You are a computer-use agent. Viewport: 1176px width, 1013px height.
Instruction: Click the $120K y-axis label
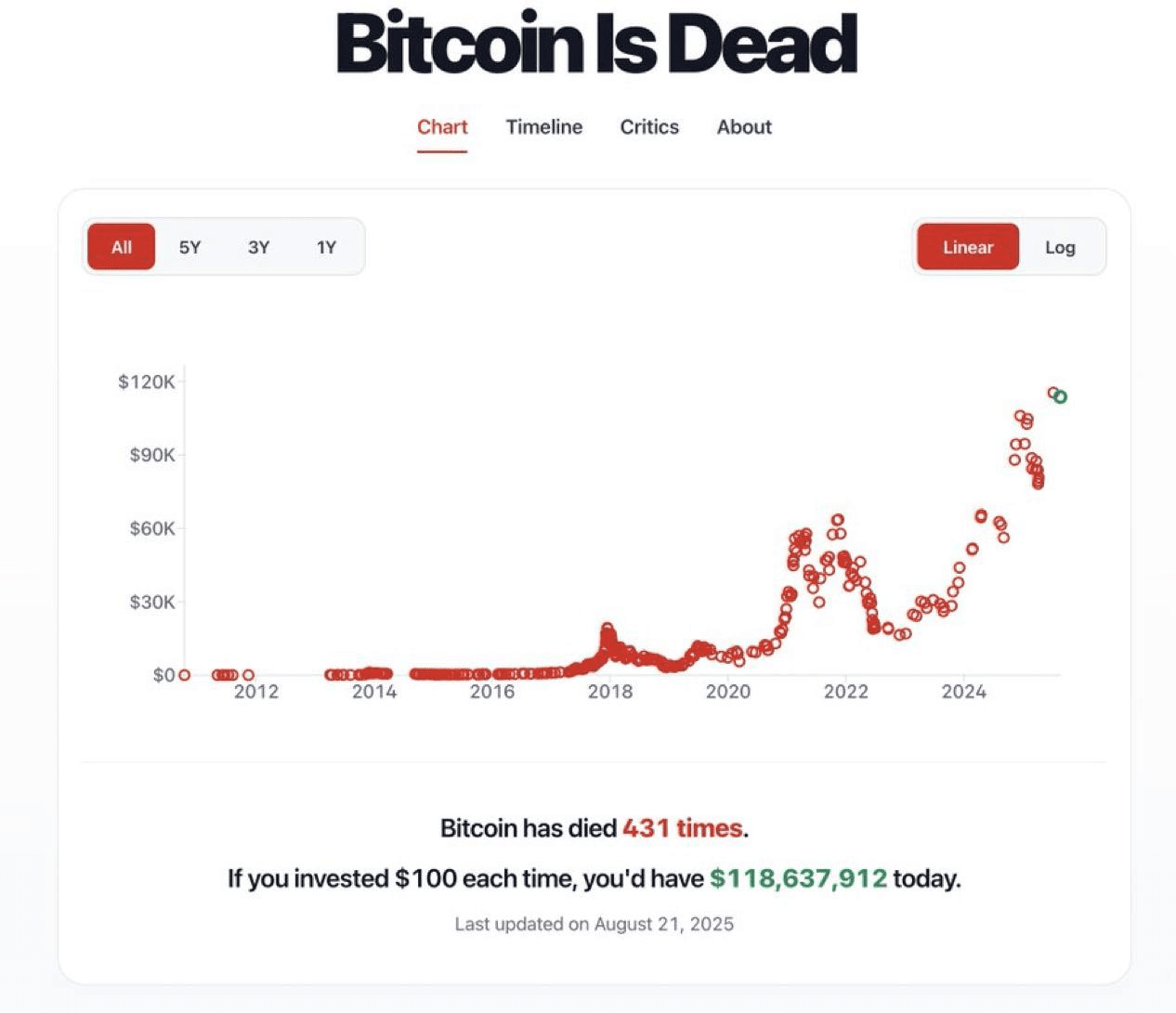(147, 382)
